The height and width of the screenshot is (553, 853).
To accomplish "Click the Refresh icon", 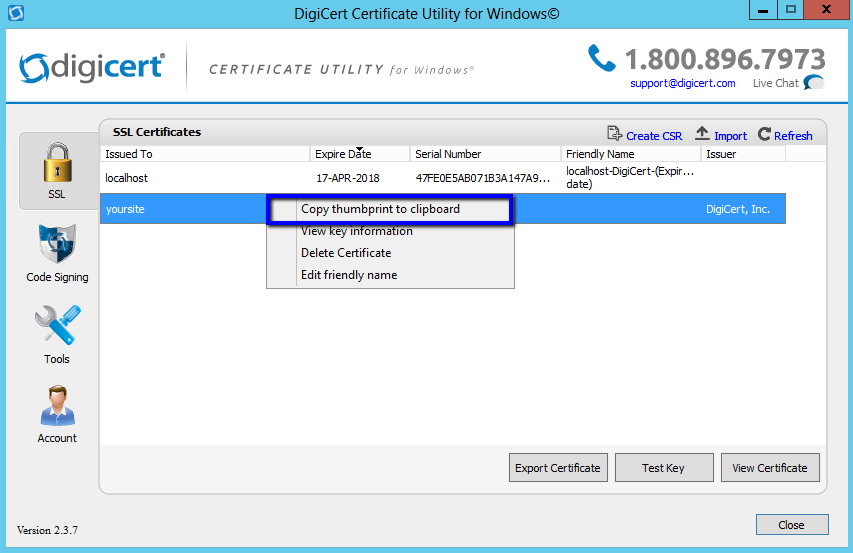I will coord(765,135).
